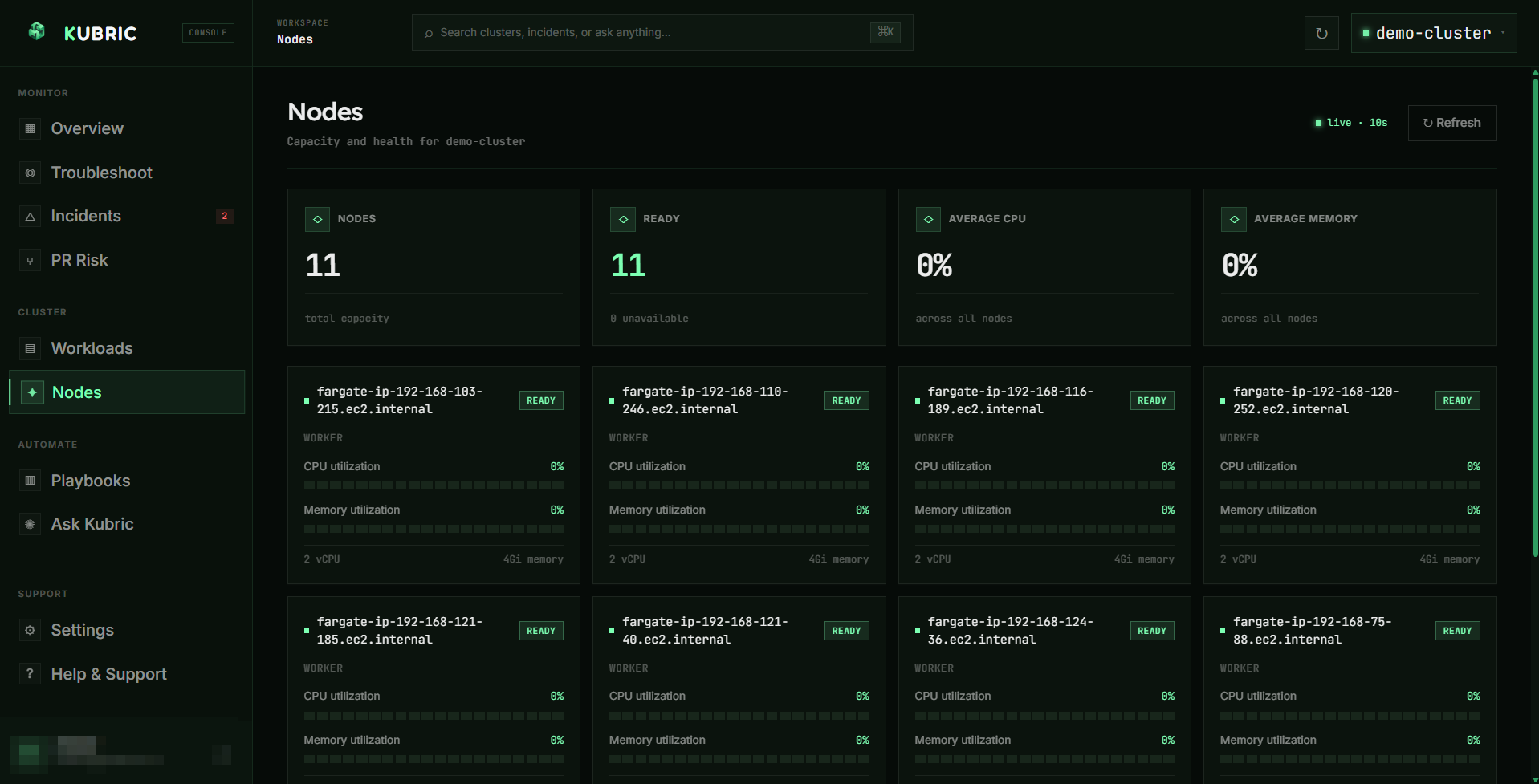Click node name fargate-ip-192-168-121-185.ec2.internal
1539x784 pixels.
(x=399, y=631)
